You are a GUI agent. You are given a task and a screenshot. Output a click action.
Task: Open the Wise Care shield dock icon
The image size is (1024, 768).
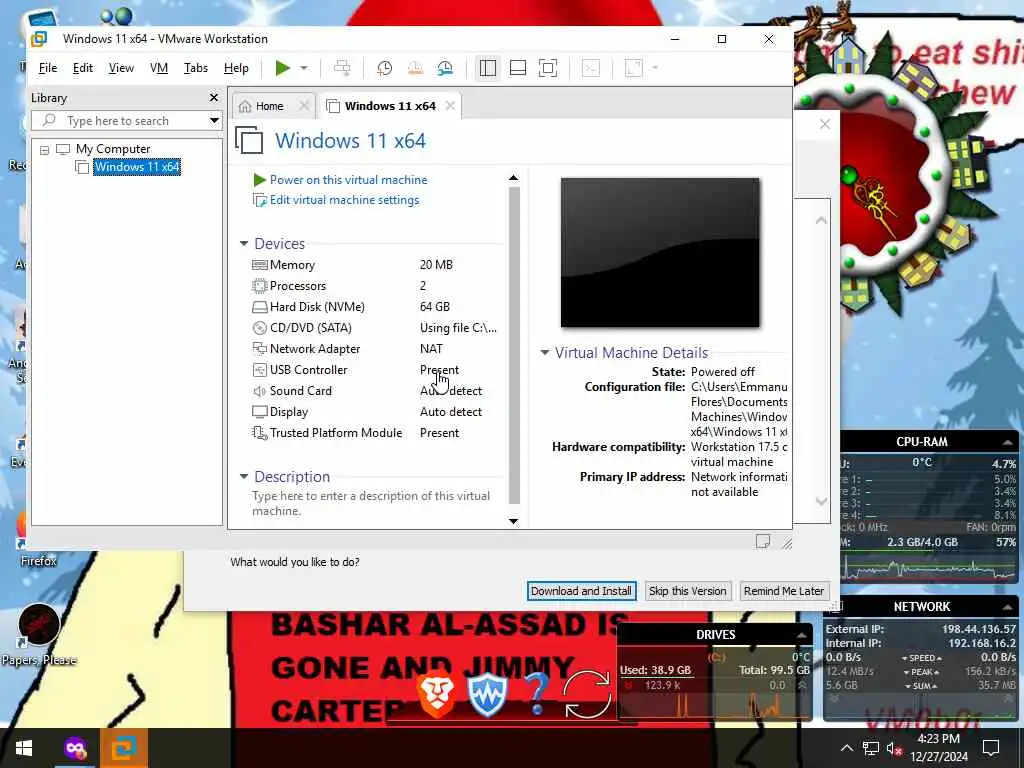pos(487,696)
